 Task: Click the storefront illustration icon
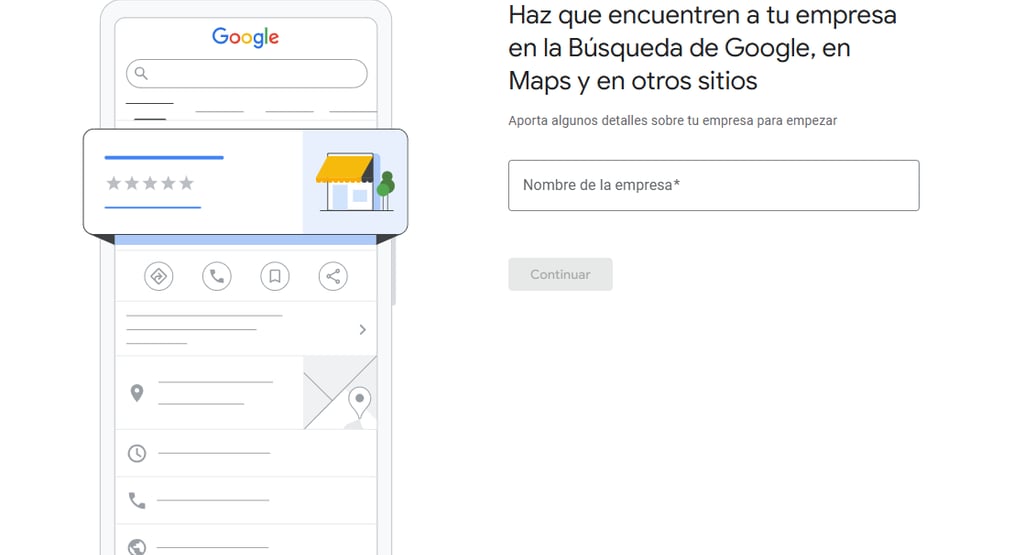pos(355,182)
